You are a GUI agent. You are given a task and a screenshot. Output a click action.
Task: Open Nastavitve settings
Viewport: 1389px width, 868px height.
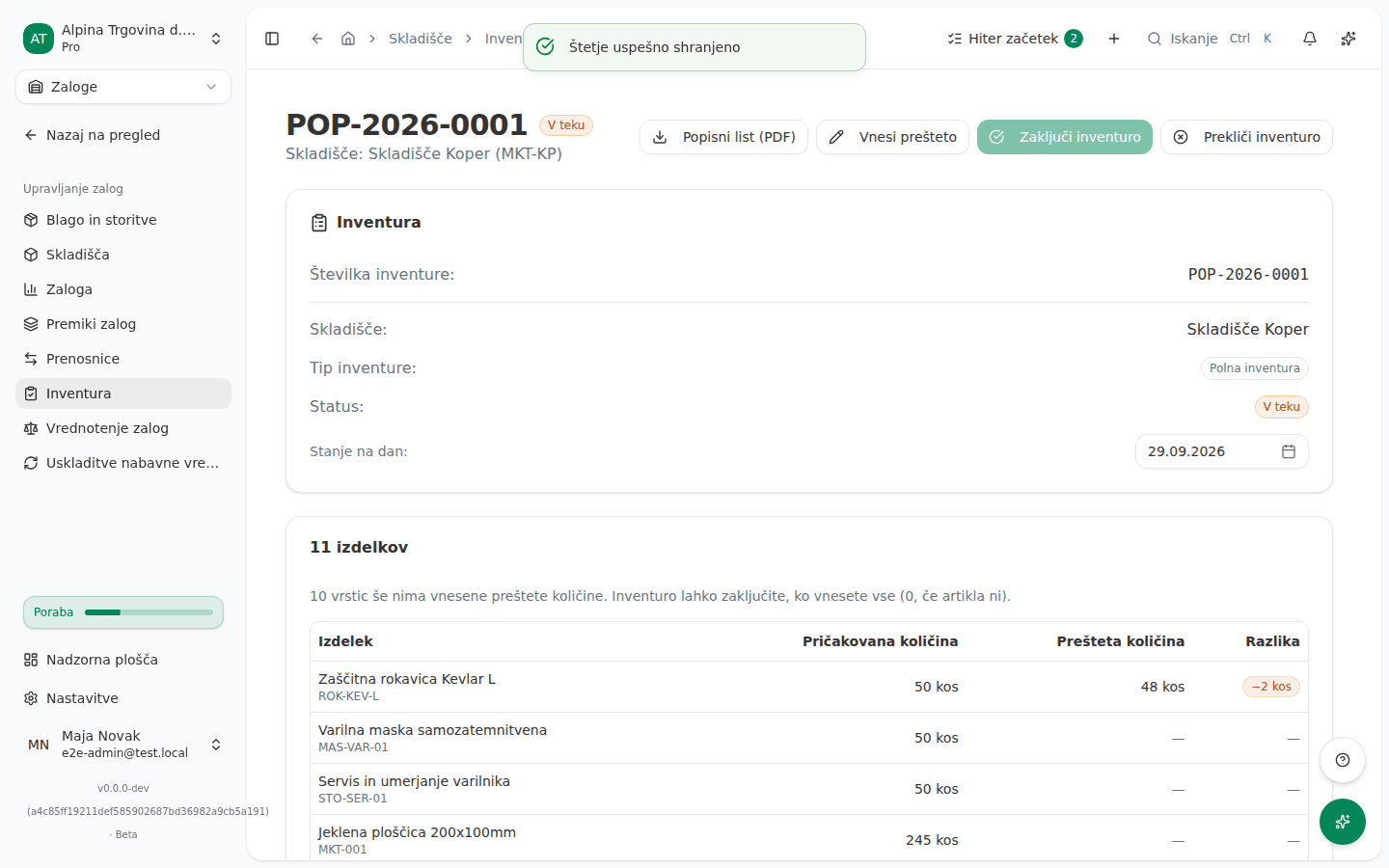tap(123, 698)
